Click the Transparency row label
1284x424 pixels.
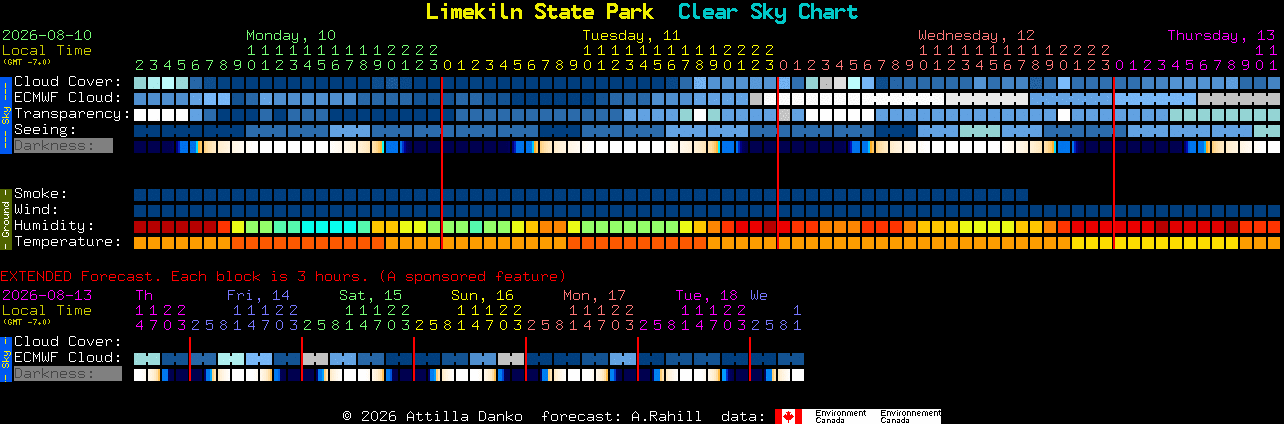(73, 114)
